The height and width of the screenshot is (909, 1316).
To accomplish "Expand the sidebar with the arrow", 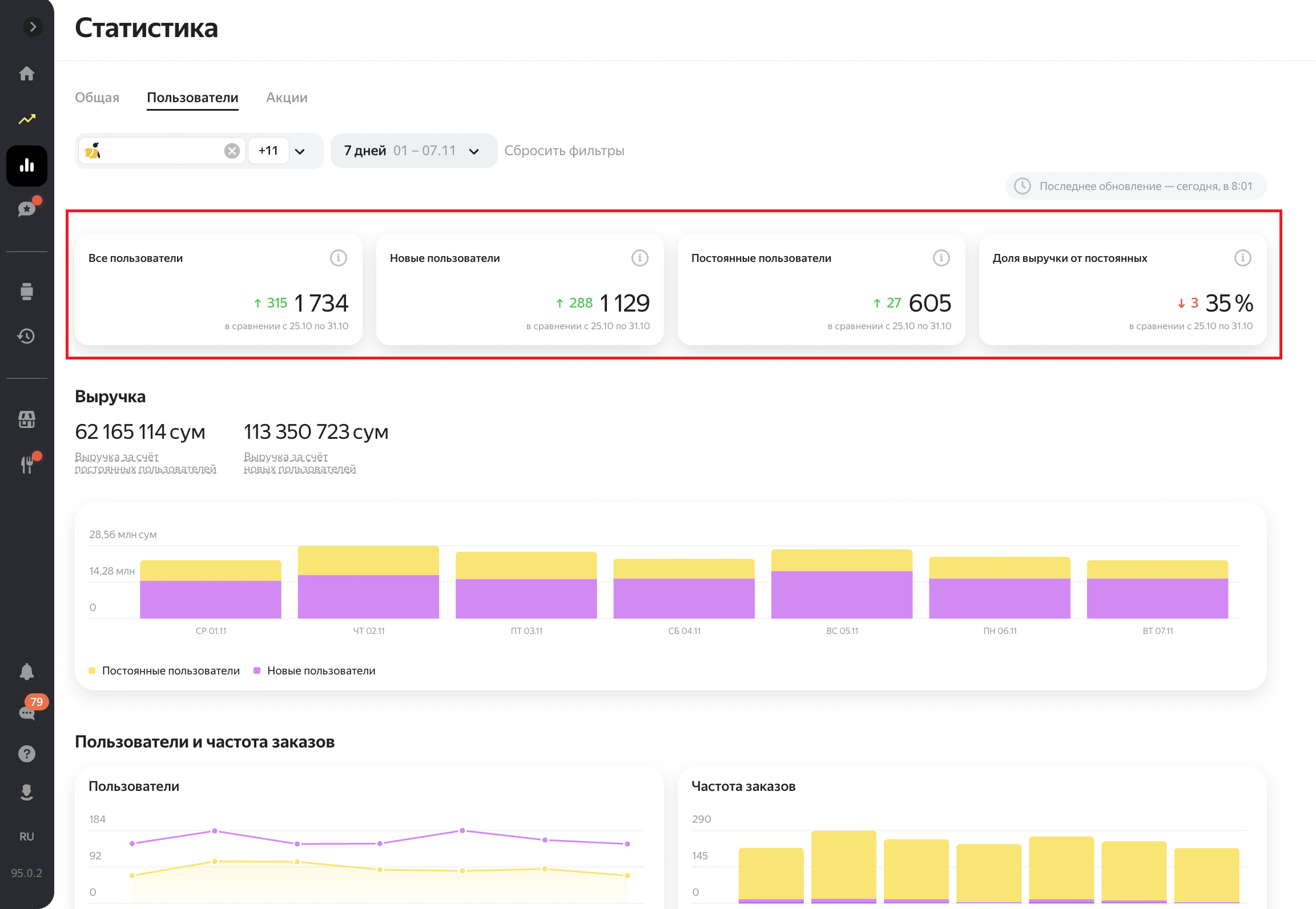I will pyautogui.click(x=33, y=27).
